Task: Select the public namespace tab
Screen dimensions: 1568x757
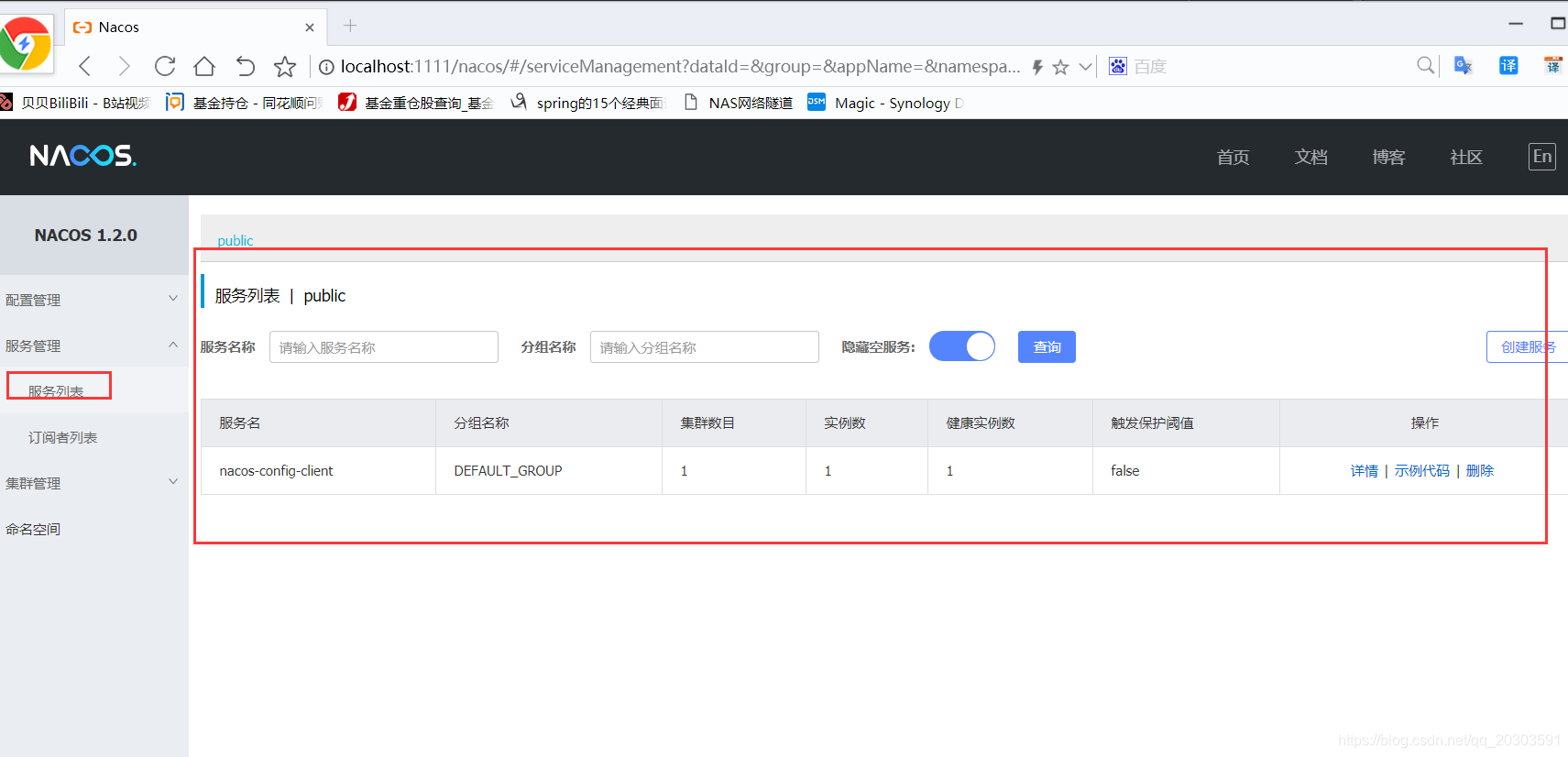Action: pos(236,240)
